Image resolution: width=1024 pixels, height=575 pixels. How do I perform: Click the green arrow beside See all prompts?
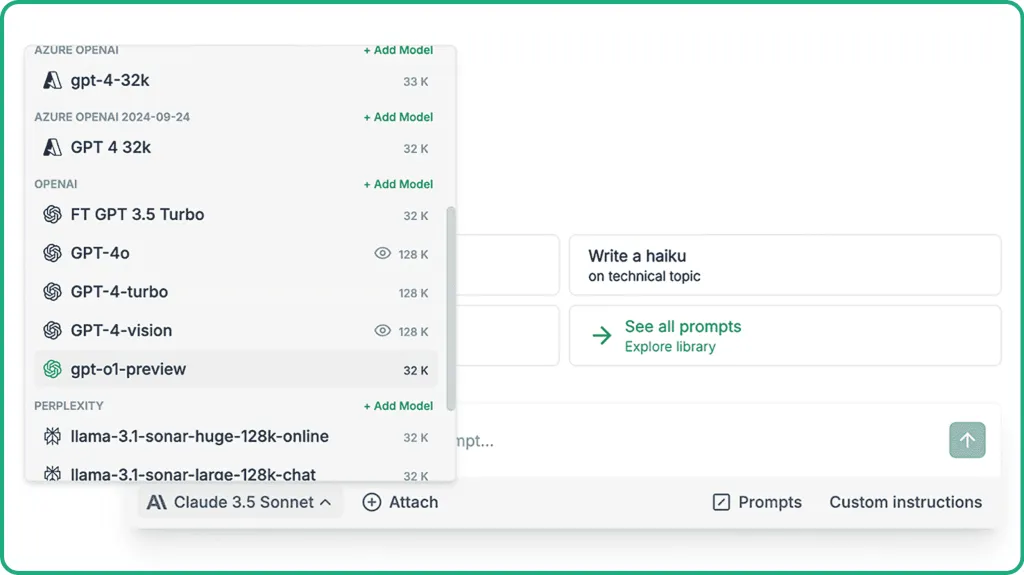click(x=601, y=336)
